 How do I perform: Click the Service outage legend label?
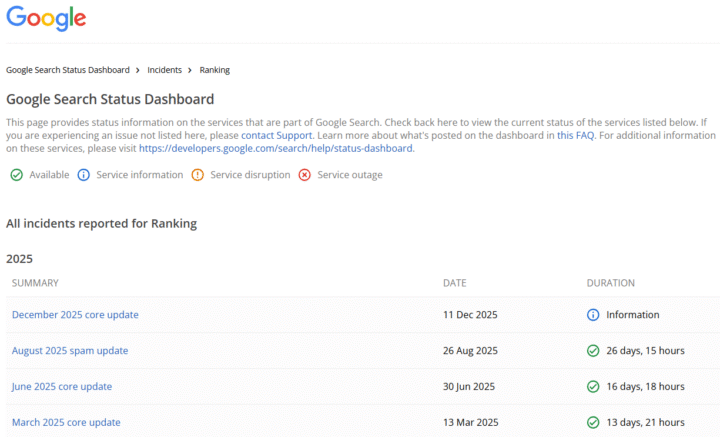(x=350, y=175)
